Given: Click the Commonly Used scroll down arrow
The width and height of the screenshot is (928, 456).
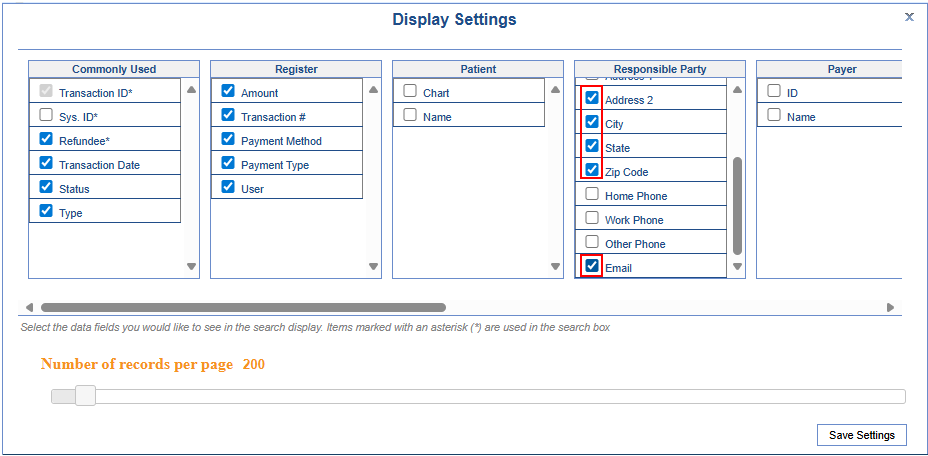Looking at the screenshot, I should point(191,266).
